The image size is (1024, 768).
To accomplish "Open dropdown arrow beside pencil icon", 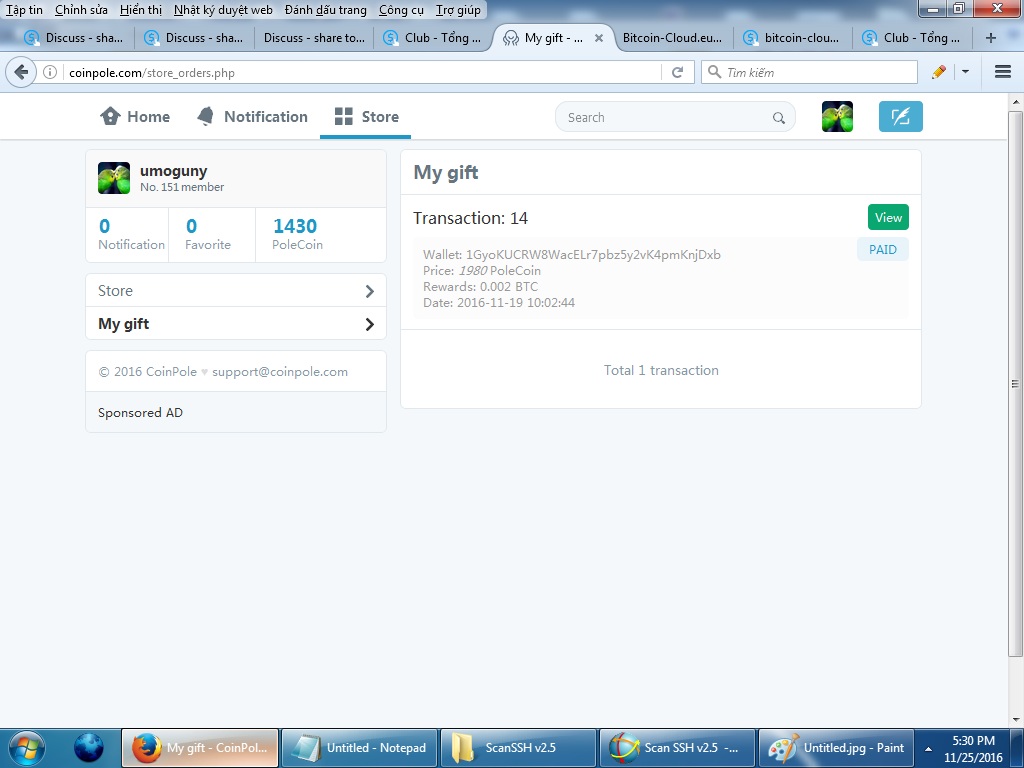I will (x=965, y=72).
